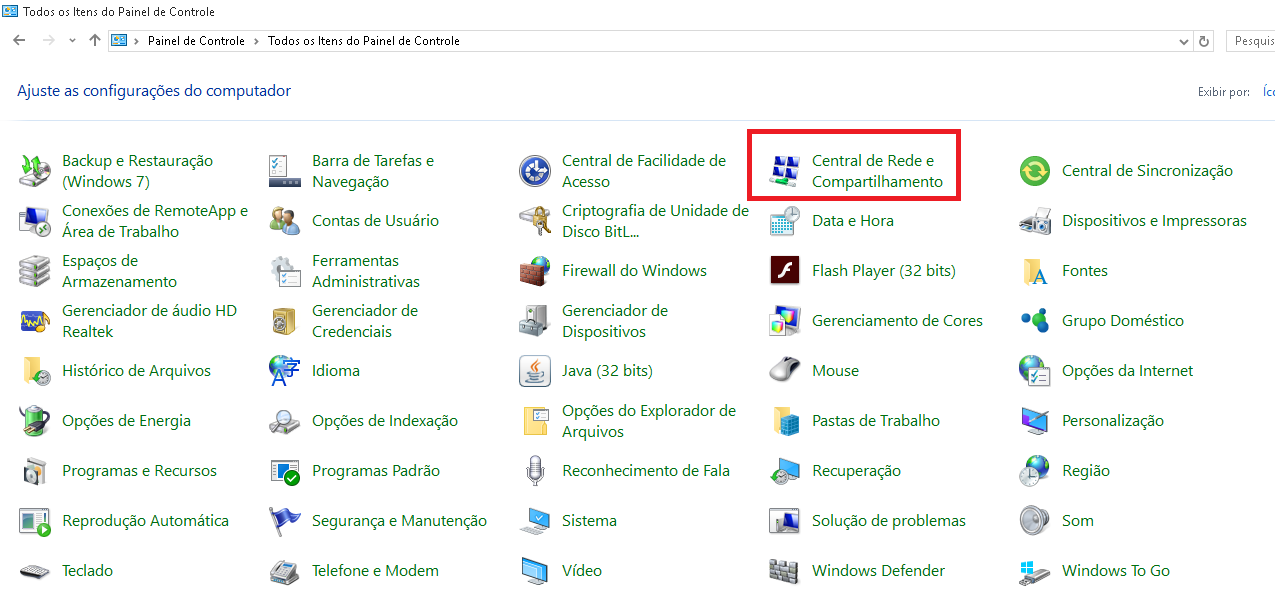Screen dimensions: 1275x616
Task: Open the Teclado keyboard icon
Action: pyautogui.click(x=35, y=571)
